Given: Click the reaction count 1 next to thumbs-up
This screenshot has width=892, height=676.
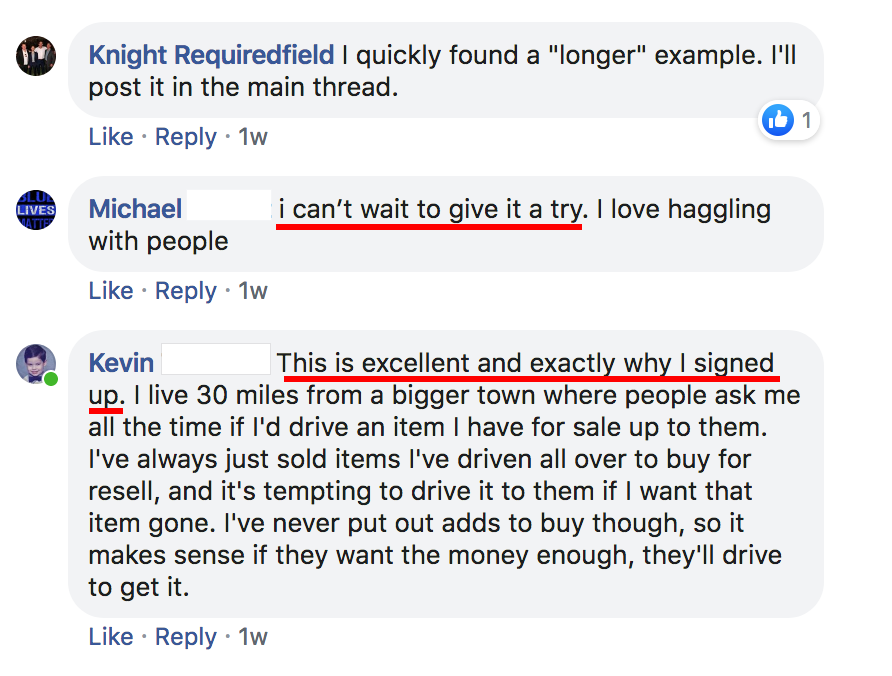Looking at the screenshot, I should (x=806, y=121).
